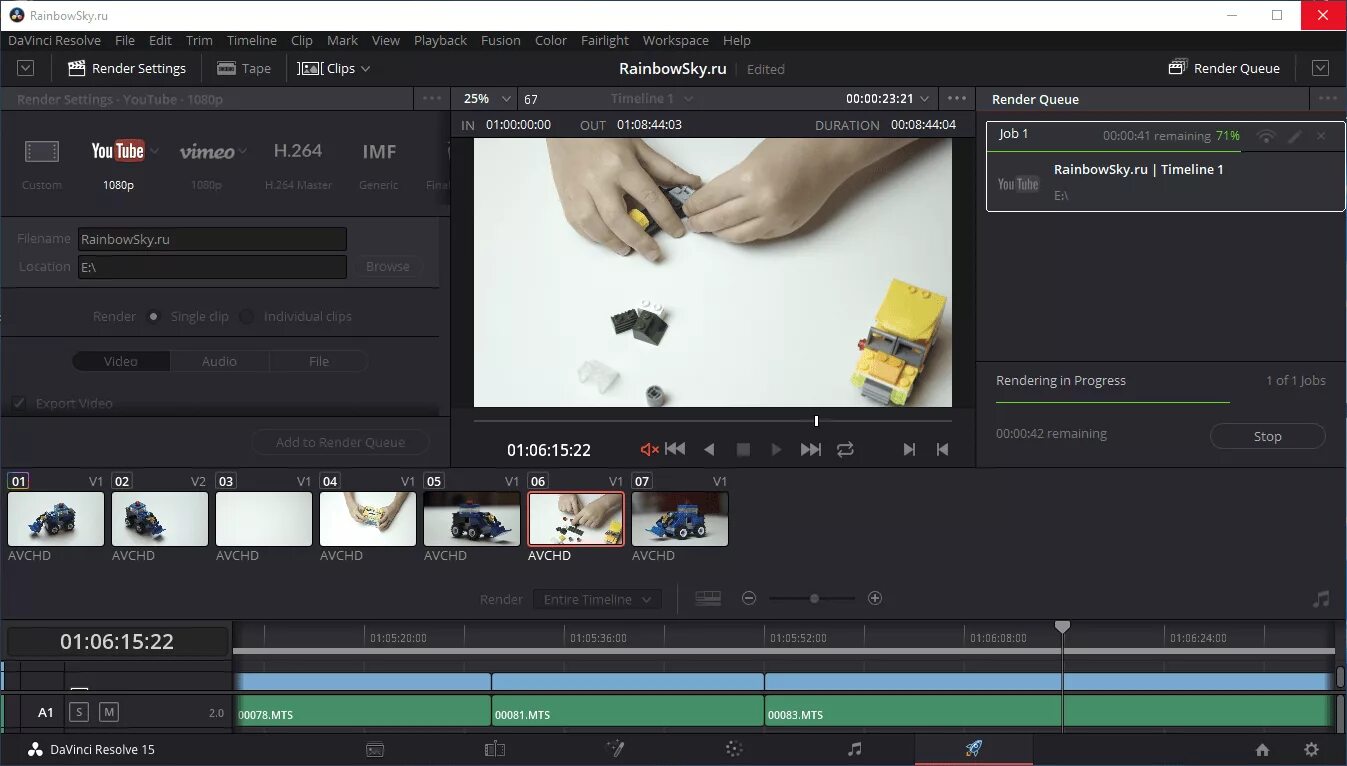This screenshot has height=766, width=1347.
Task: Expand the 25% viewer zoom dropdown
Action: (487, 99)
